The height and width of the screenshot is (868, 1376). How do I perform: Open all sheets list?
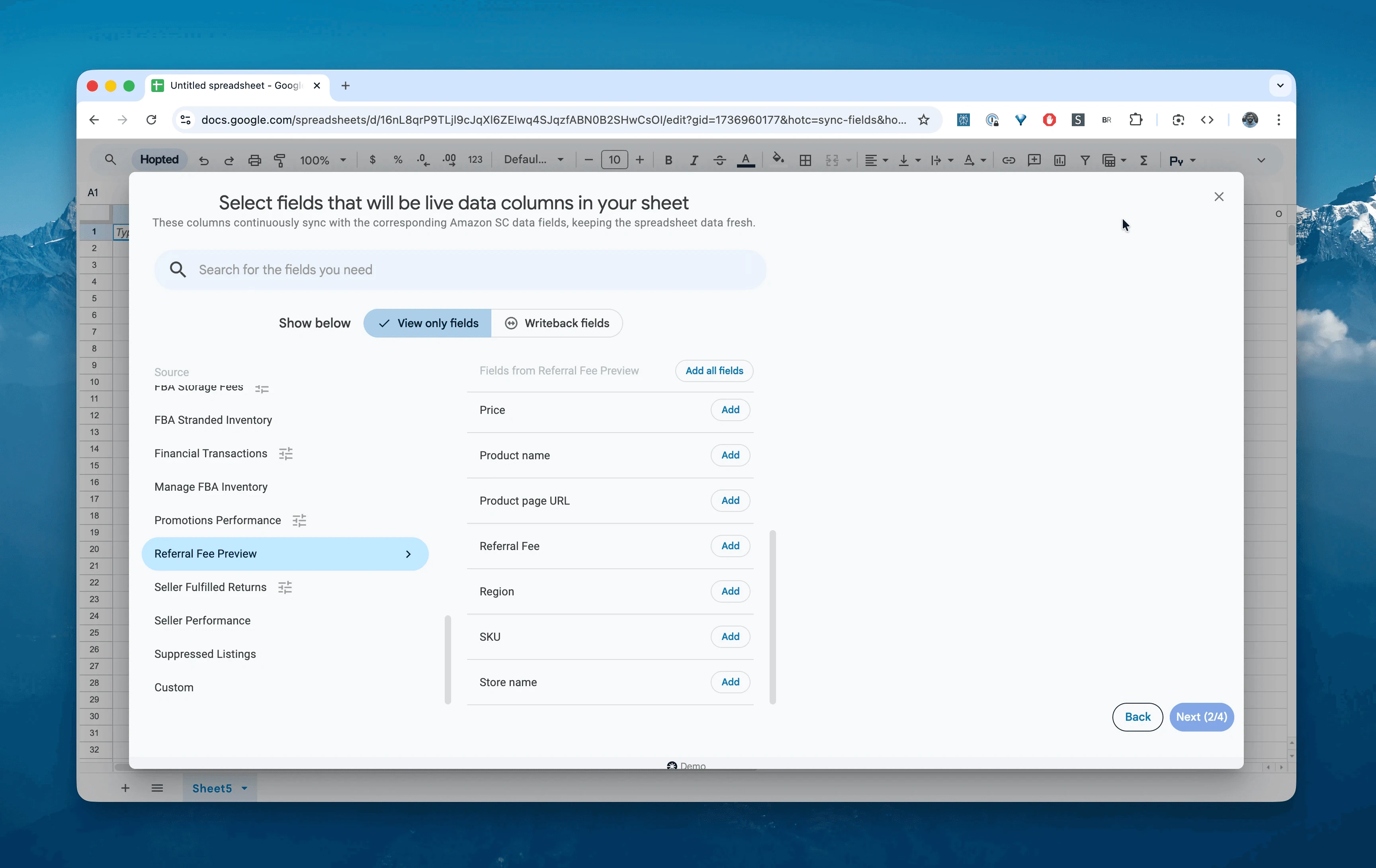[157, 789]
